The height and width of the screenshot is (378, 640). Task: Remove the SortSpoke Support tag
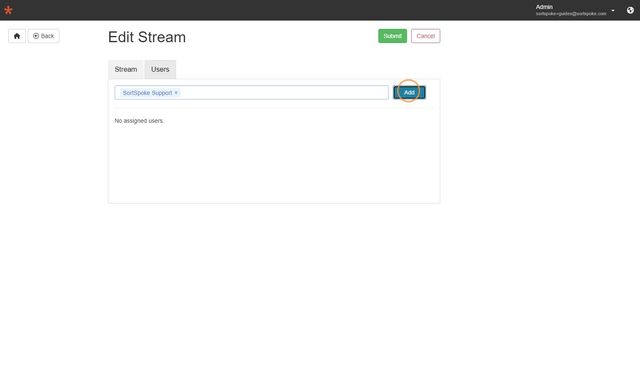(176, 93)
